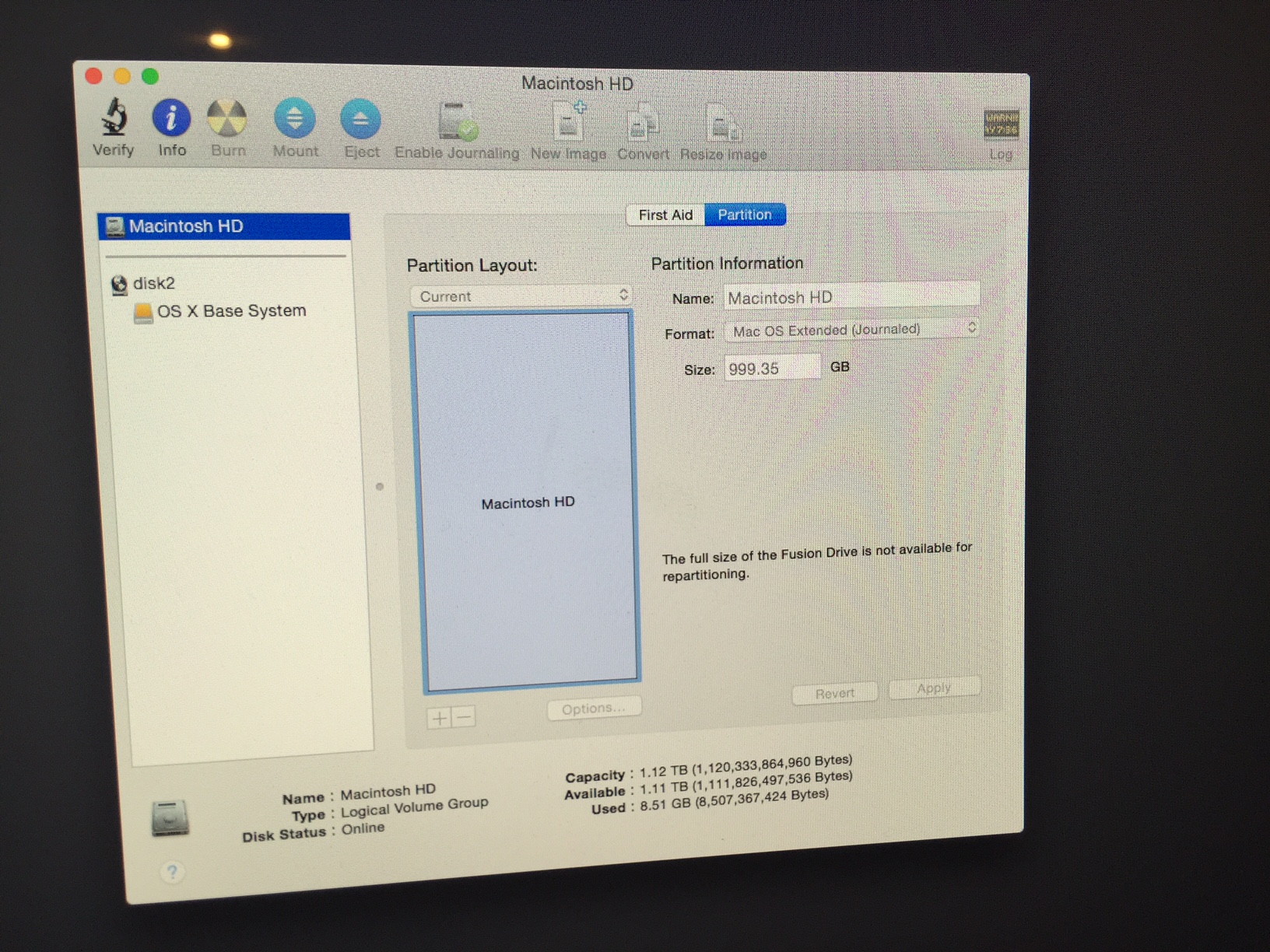Open the Partition Layout dropdown
Screen dimensions: 1270x952
(521, 296)
